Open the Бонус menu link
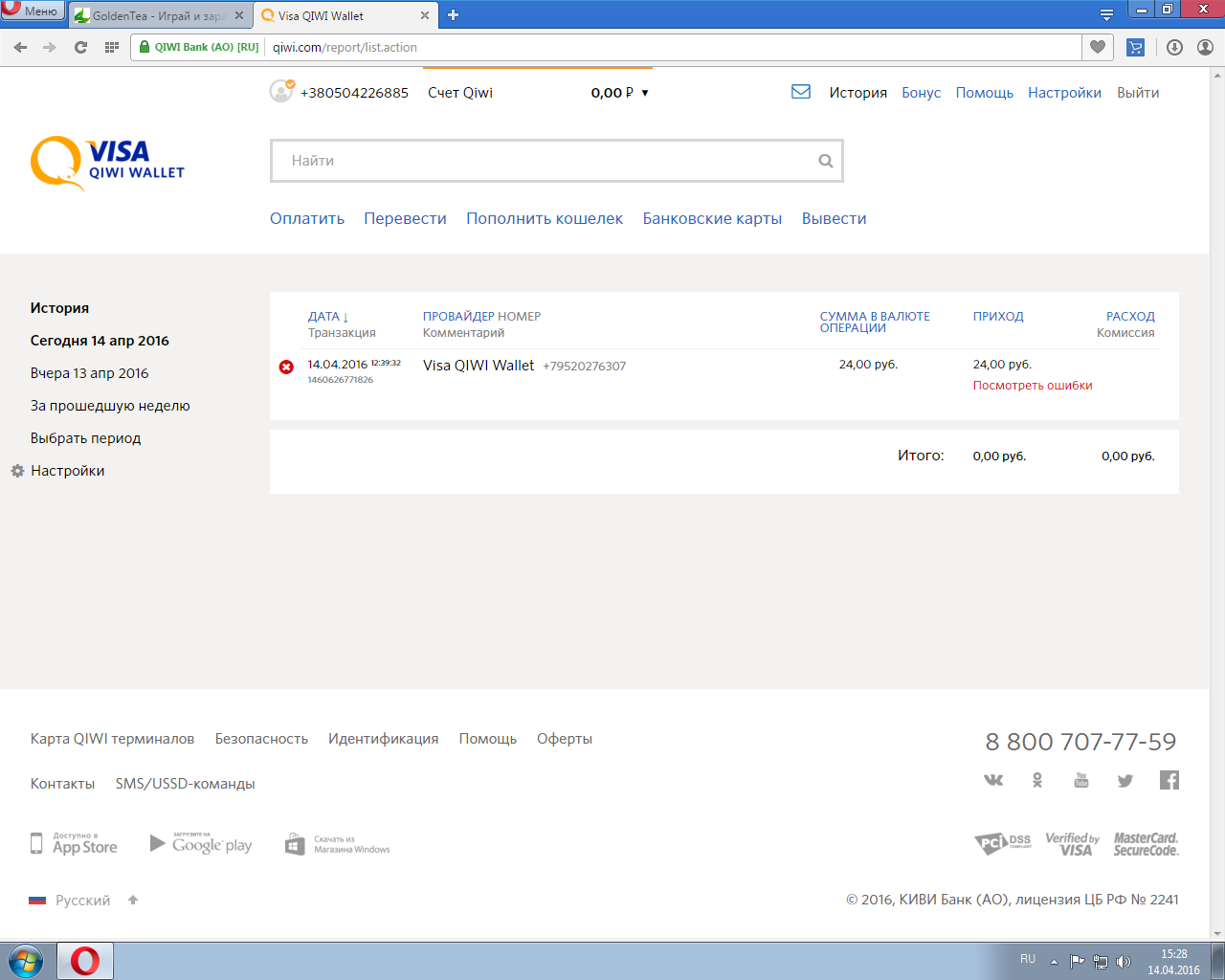This screenshot has height=980, width=1225. coord(921,93)
